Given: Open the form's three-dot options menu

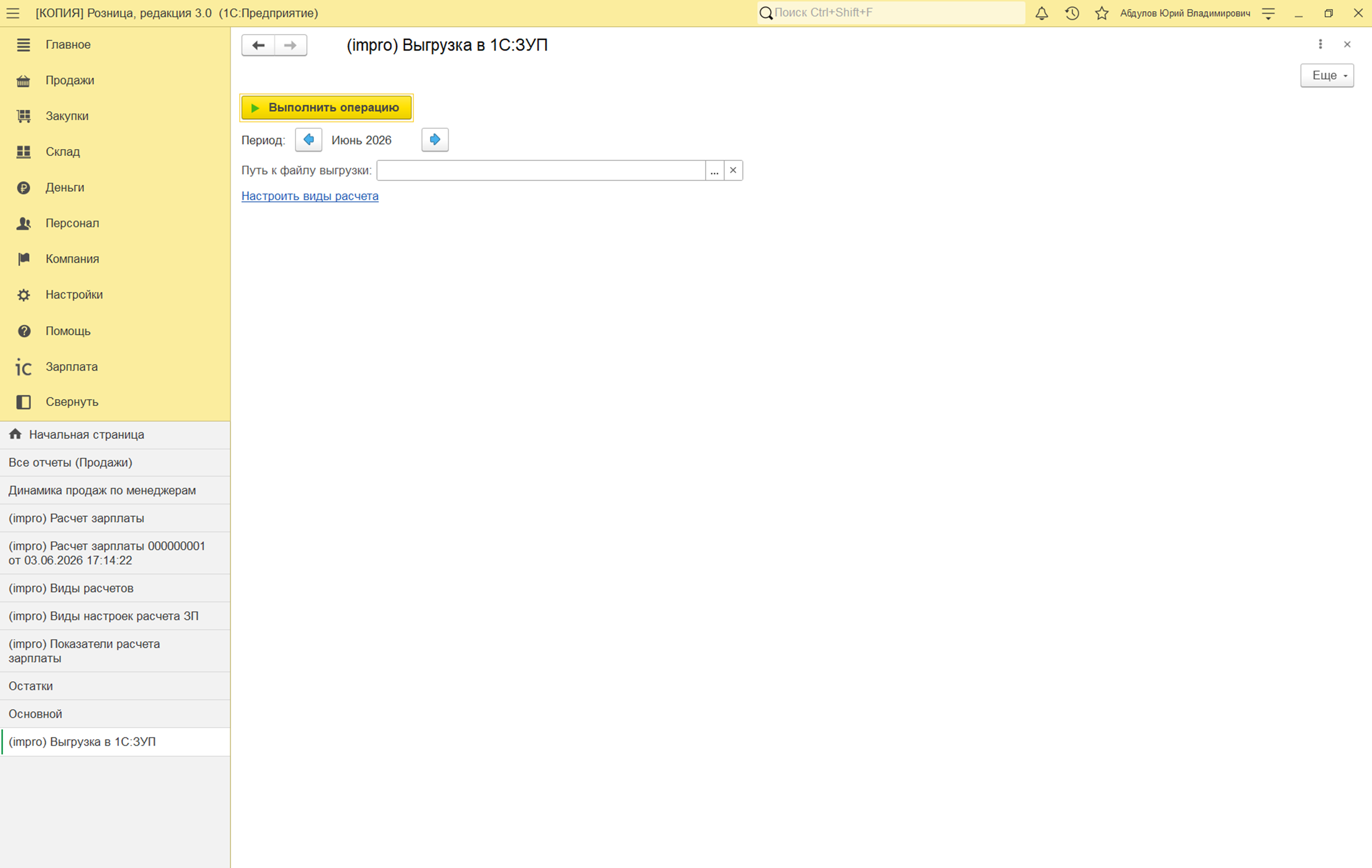Looking at the screenshot, I should (x=1320, y=44).
